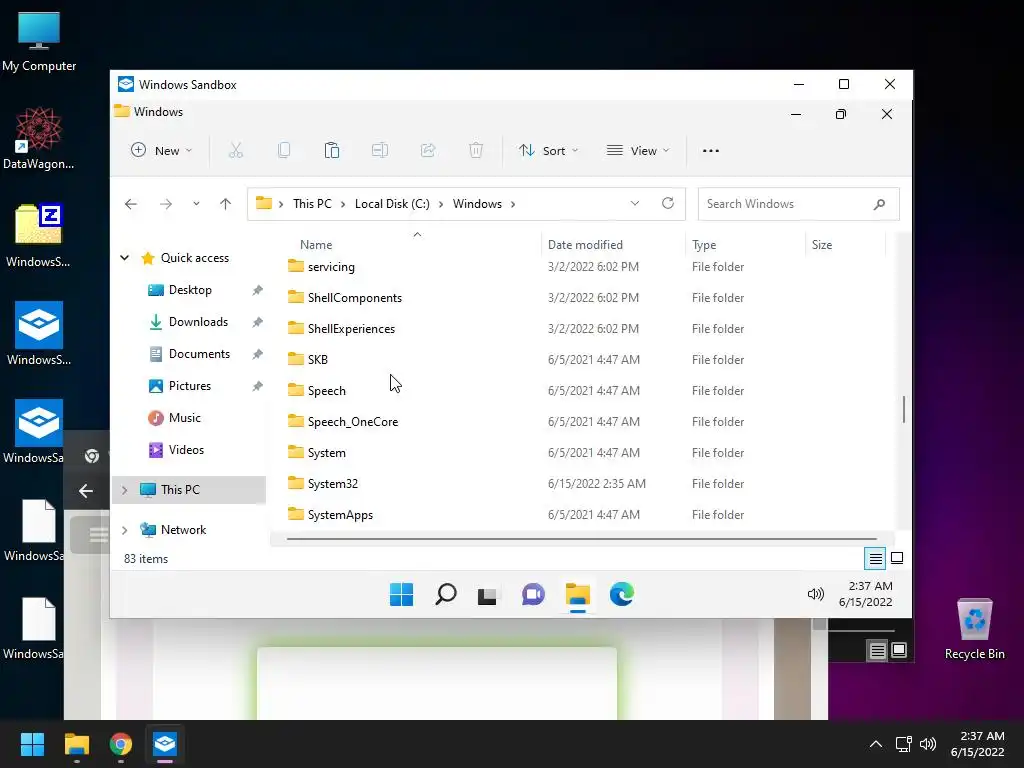
Task: Click the Delete trash icon in toolbar
Action: pos(476,151)
